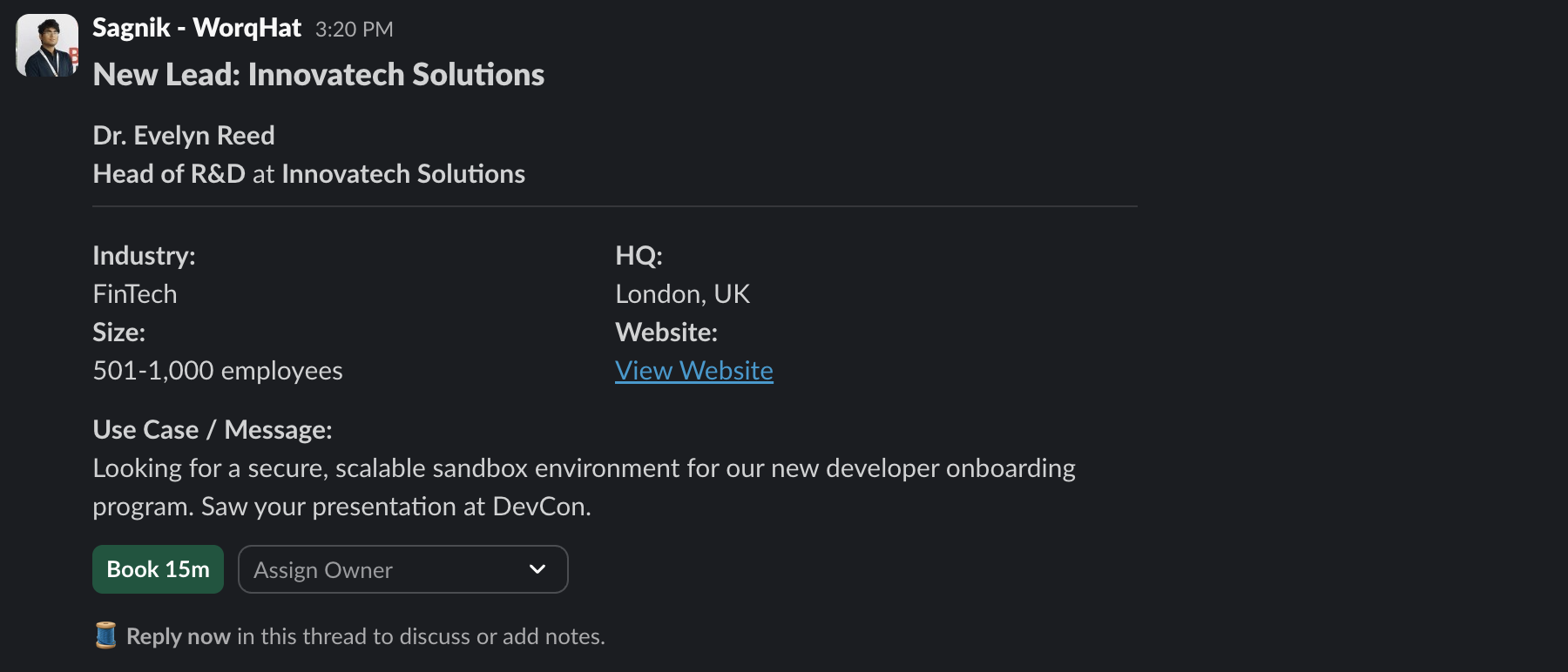The image size is (1568, 672).
Task: Click the Use Case / Message label
Action: pyautogui.click(x=212, y=430)
